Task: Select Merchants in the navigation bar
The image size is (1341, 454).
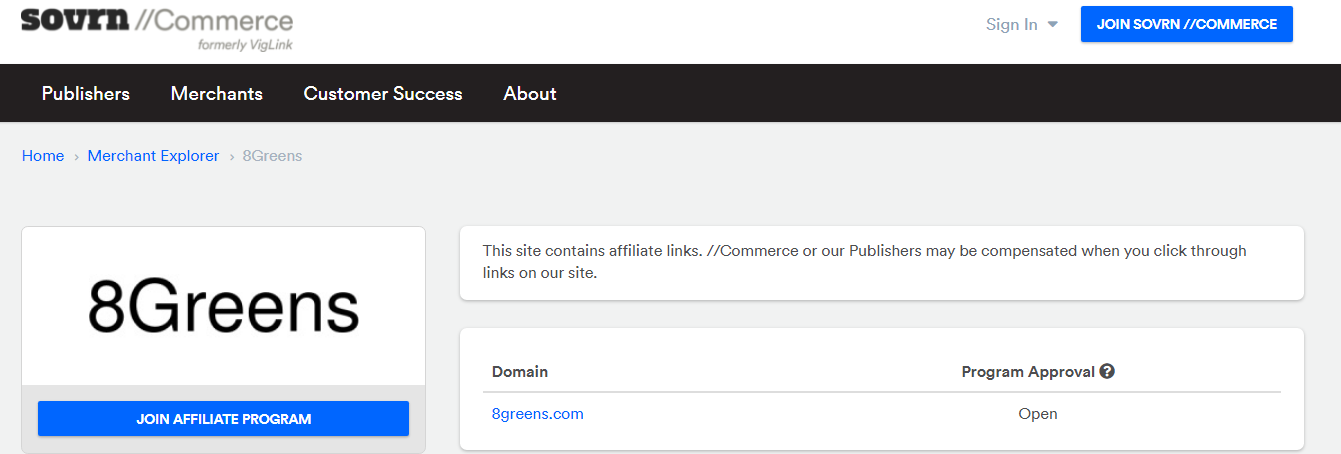Action: (217, 94)
